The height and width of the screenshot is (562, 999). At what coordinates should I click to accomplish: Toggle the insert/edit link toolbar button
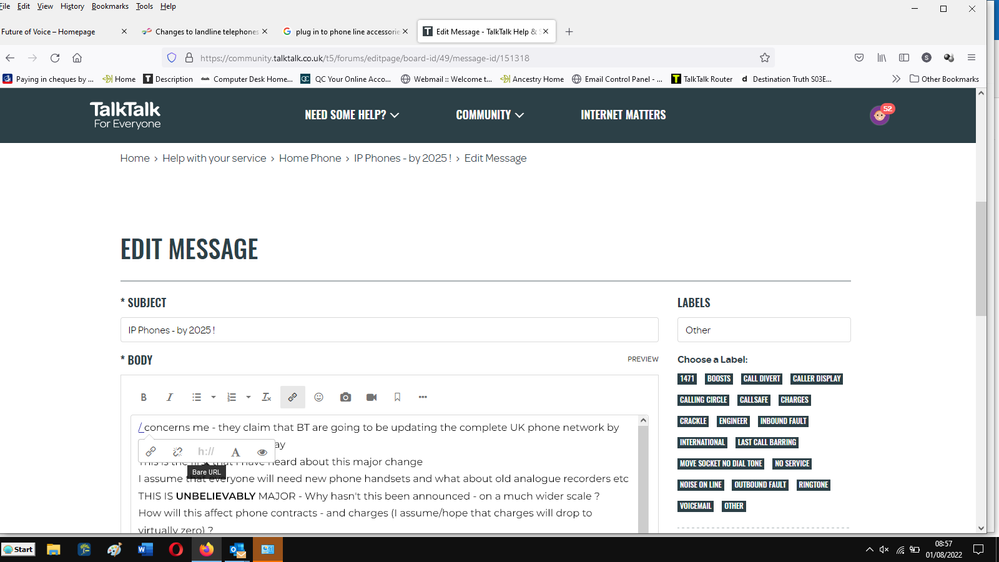(x=292, y=397)
